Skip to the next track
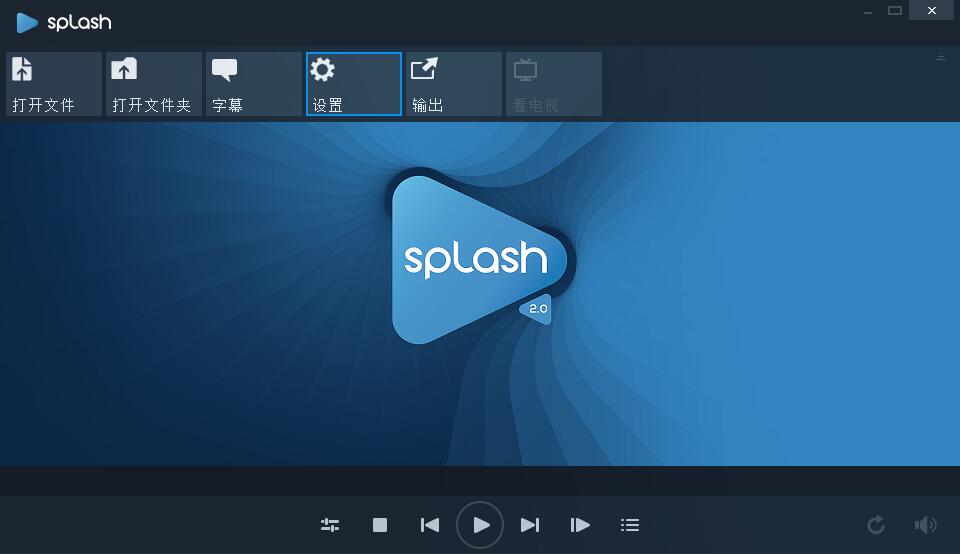The image size is (960, 554). click(530, 525)
